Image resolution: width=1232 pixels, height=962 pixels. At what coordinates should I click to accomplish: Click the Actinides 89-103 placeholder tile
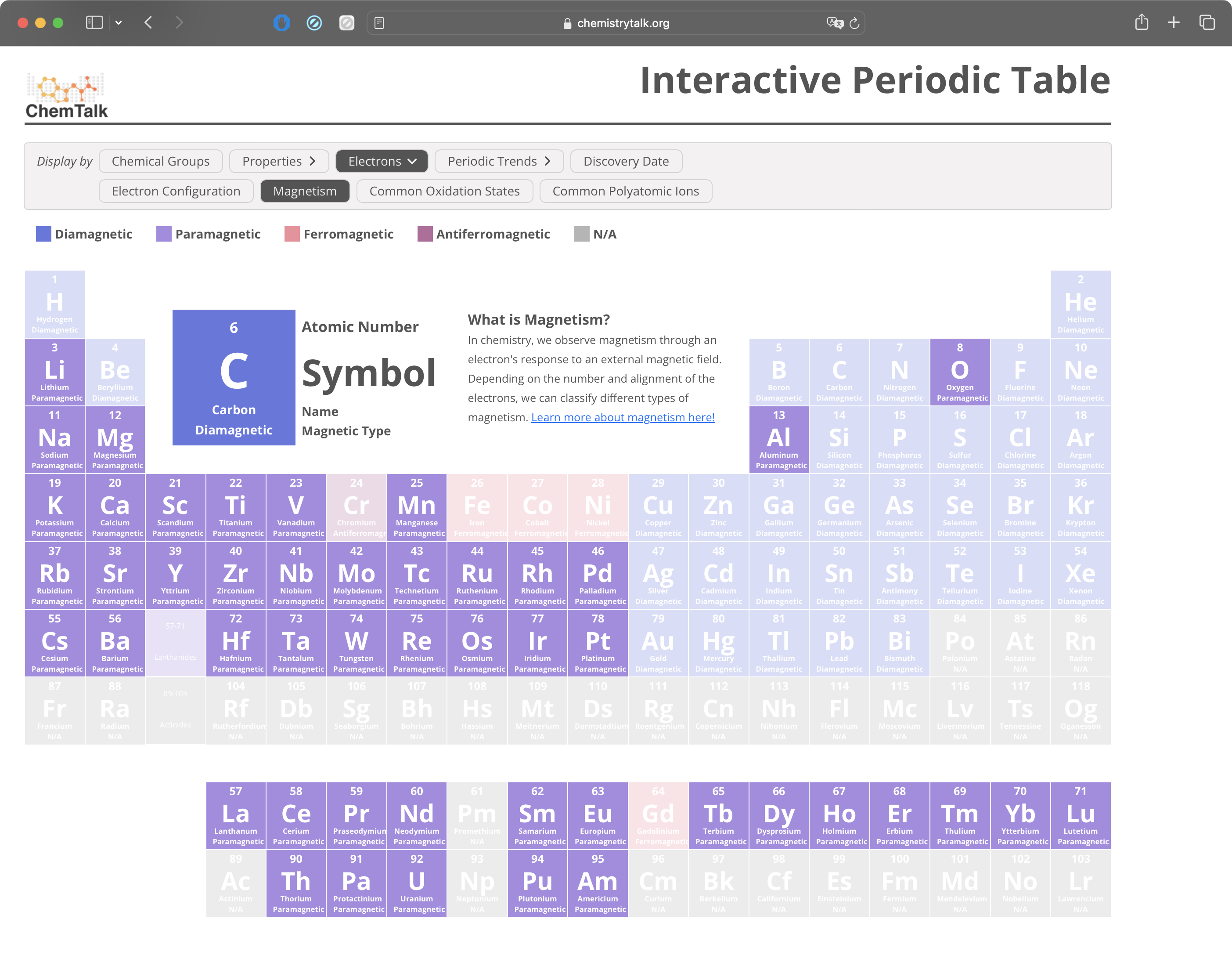(175, 710)
